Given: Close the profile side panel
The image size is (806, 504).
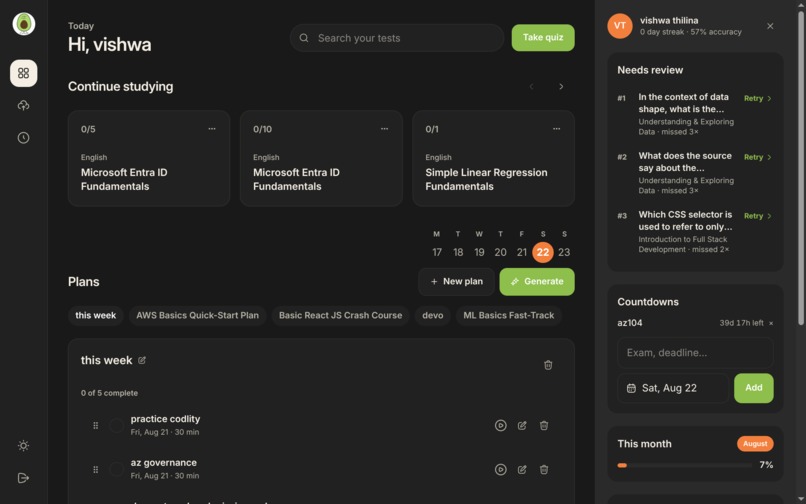Looking at the screenshot, I should (x=770, y=26).
